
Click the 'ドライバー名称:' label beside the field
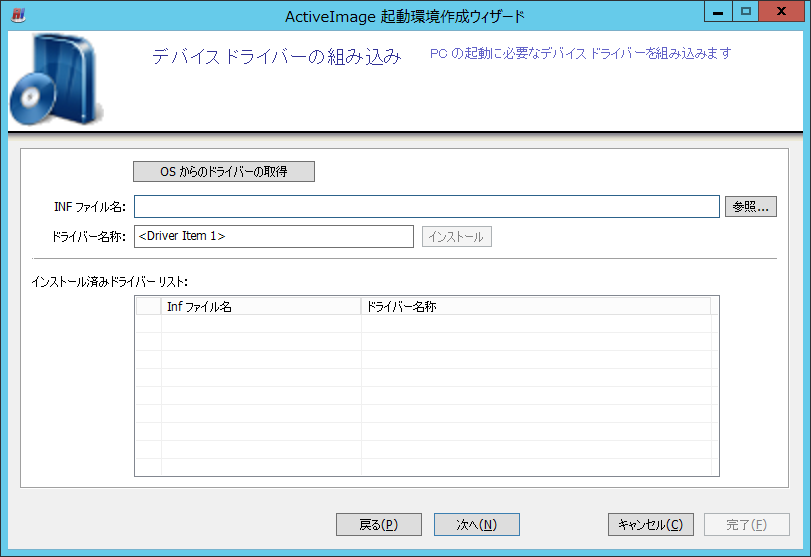click(89, 237)
